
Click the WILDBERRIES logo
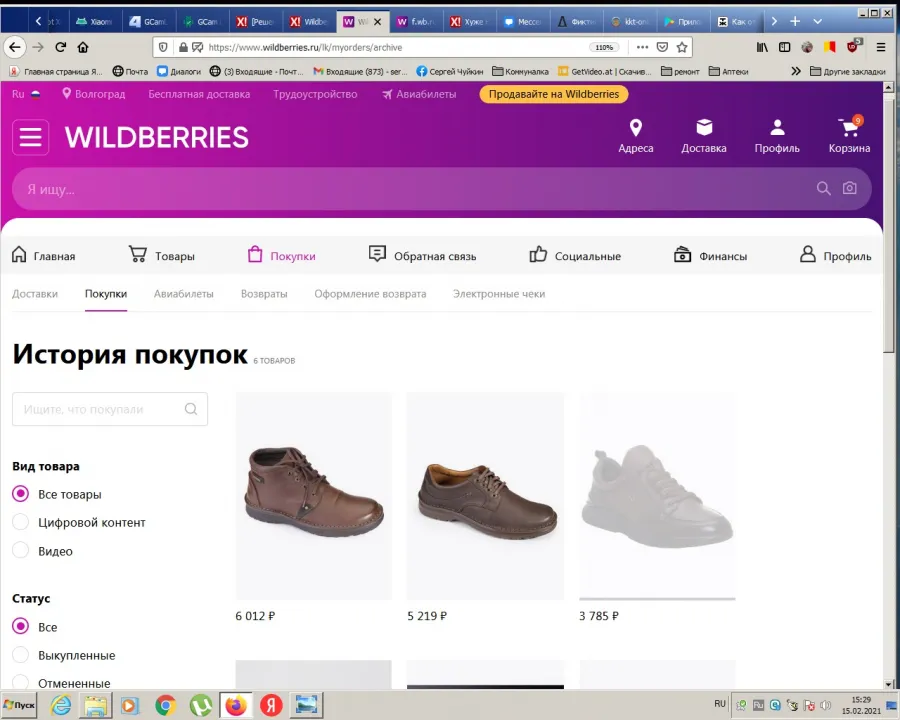pos(157,137)
